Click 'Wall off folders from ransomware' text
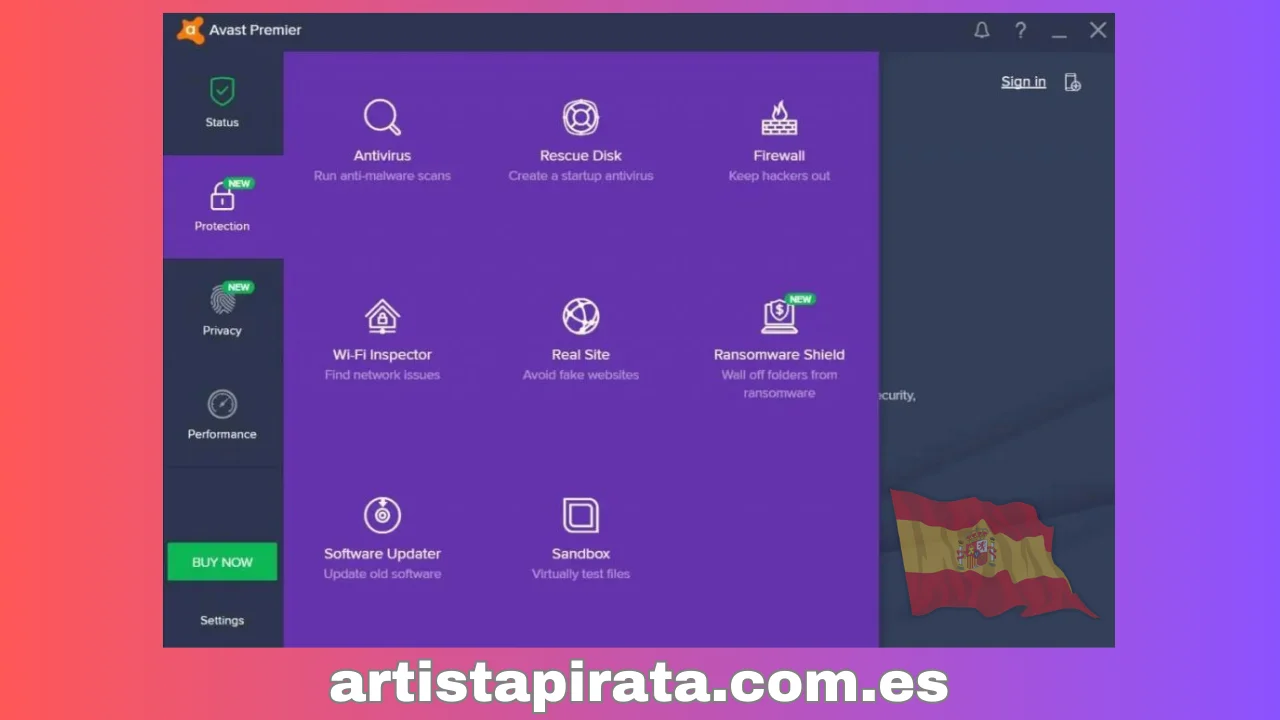The height and width of the screenshot is (720, 1280). tap(779, 384)
